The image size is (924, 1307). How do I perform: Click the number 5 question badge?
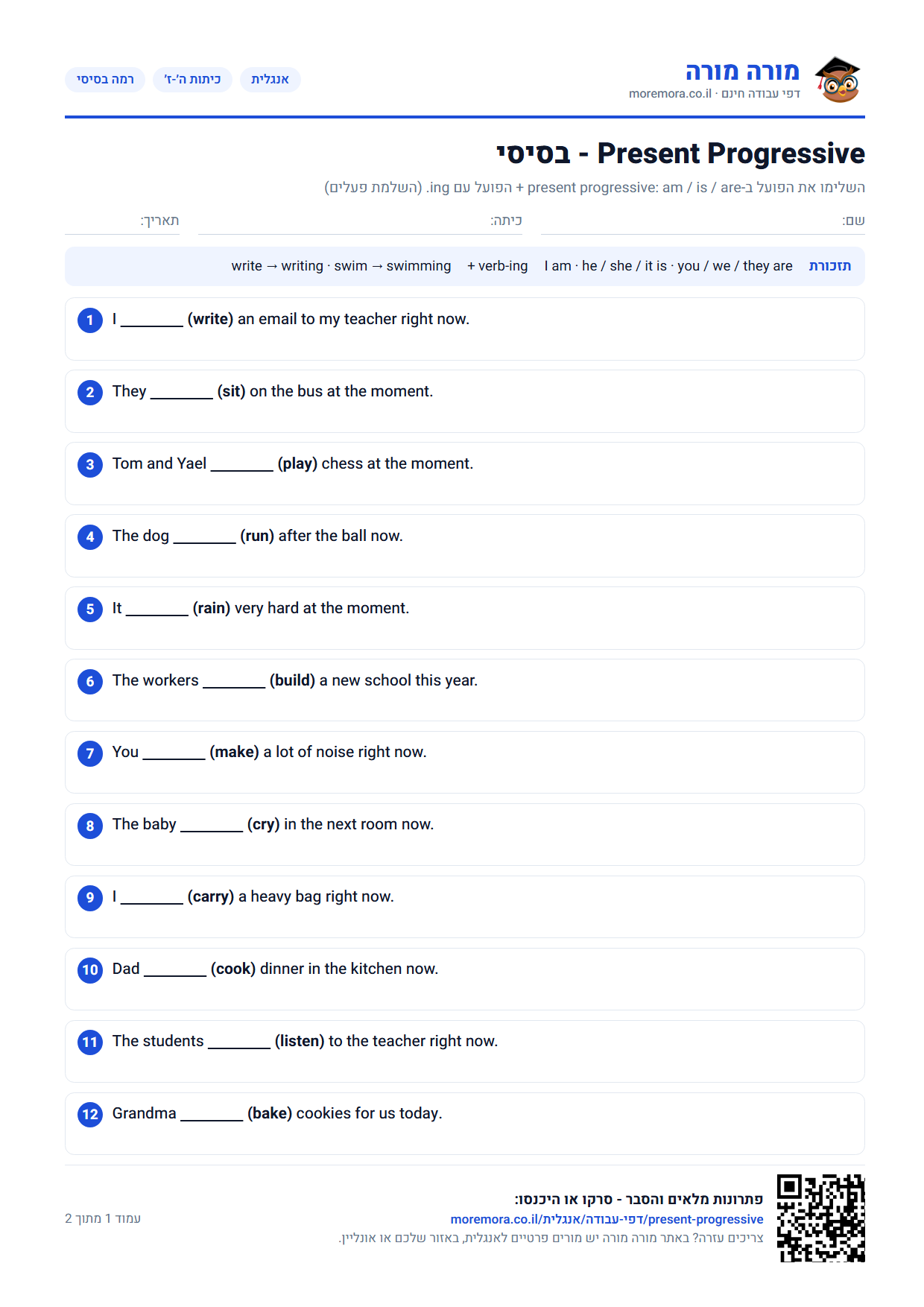click(90, 610)
